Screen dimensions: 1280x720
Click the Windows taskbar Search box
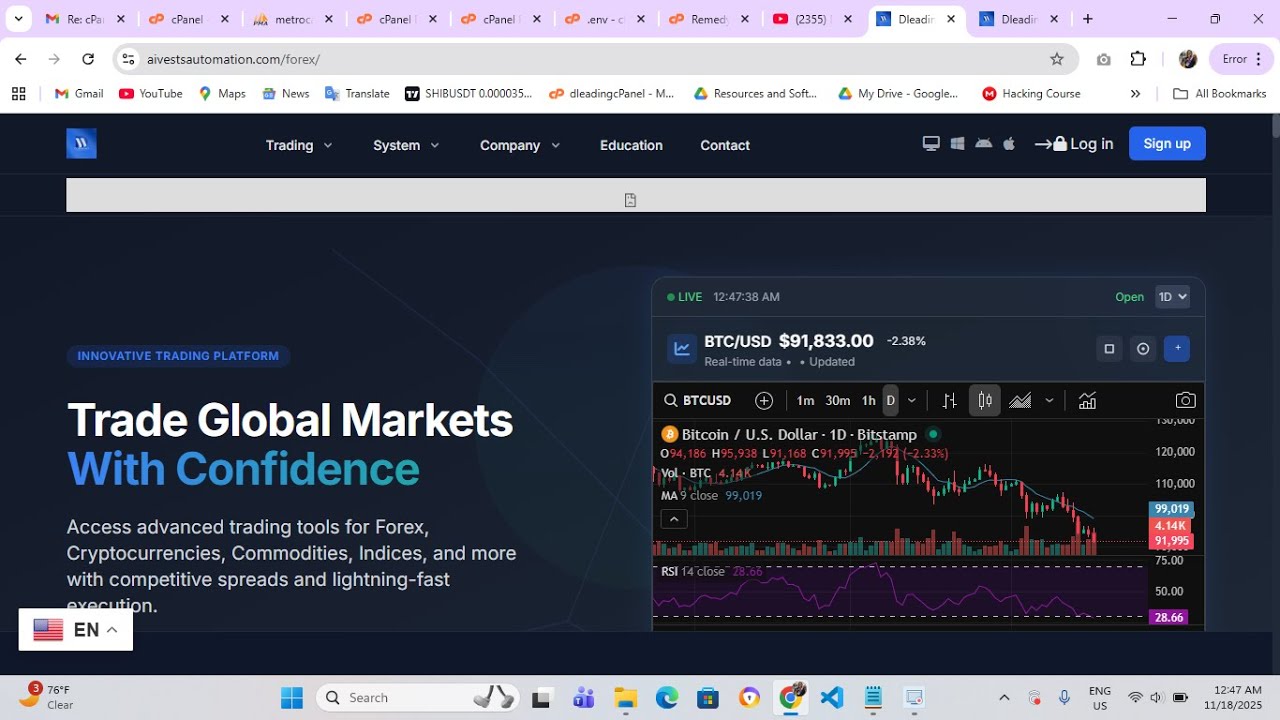pyautogui.click(x=417, y=697)
